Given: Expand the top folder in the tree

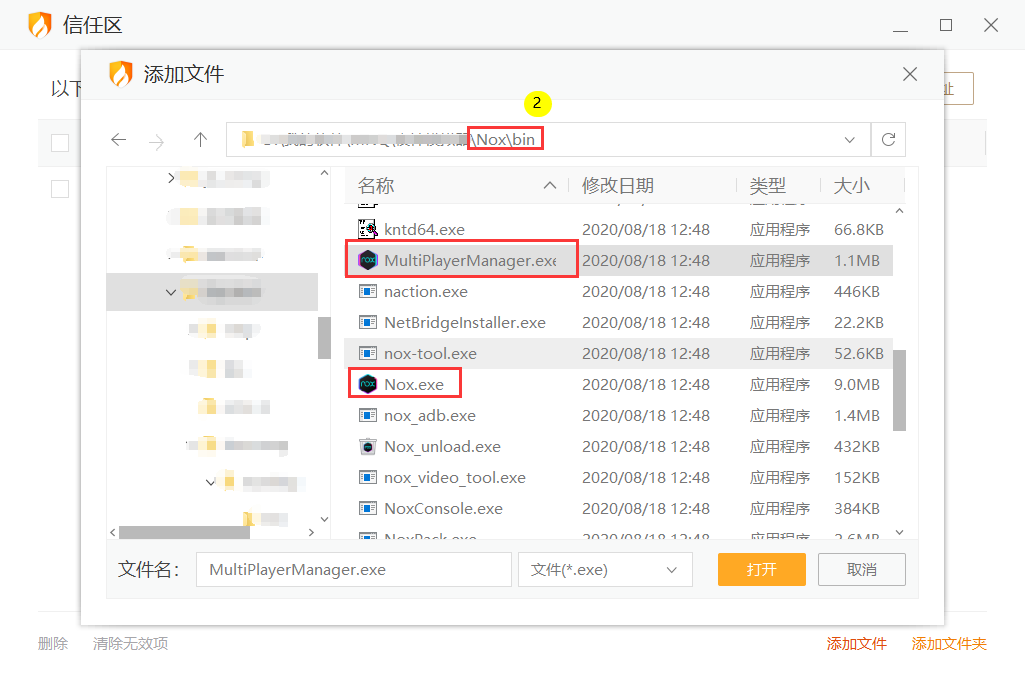Looking at the screenshot, I should pyautogui.click(x=171, y=178).
